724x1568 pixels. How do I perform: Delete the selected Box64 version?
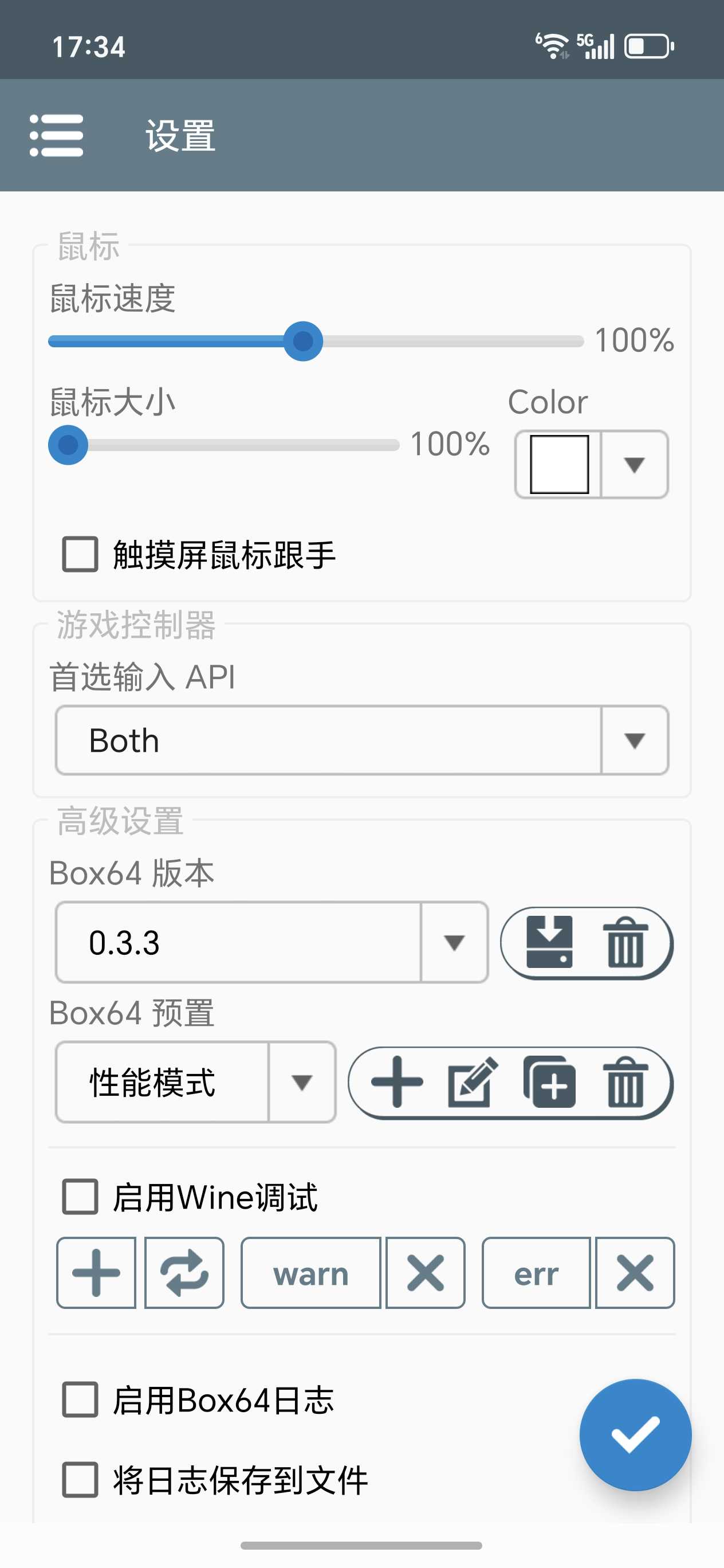625,943
